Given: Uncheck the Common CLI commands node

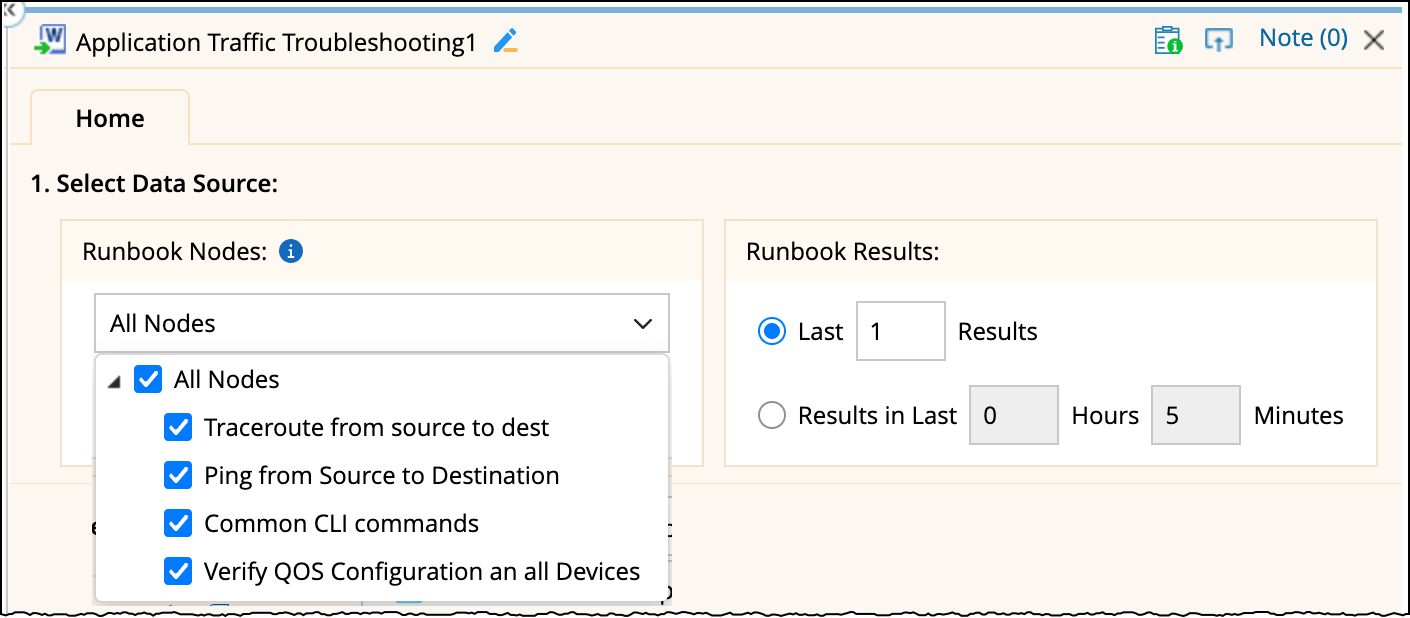Looking at the screenshot, I should (x=178, y=524).
